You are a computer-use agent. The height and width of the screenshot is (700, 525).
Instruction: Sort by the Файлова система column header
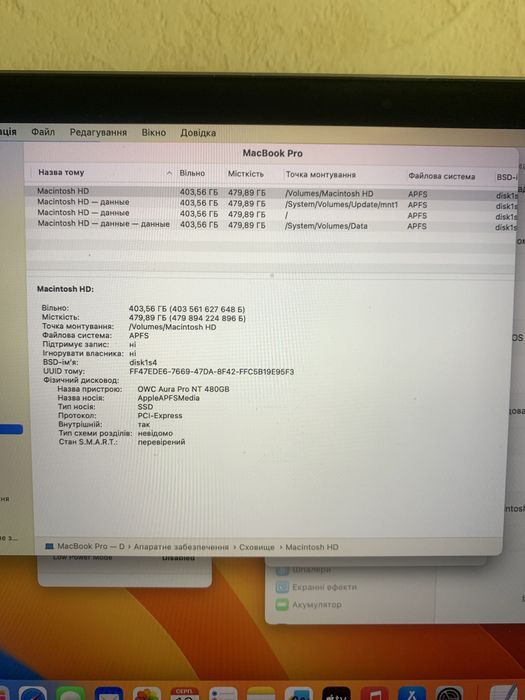click(442, 176)
